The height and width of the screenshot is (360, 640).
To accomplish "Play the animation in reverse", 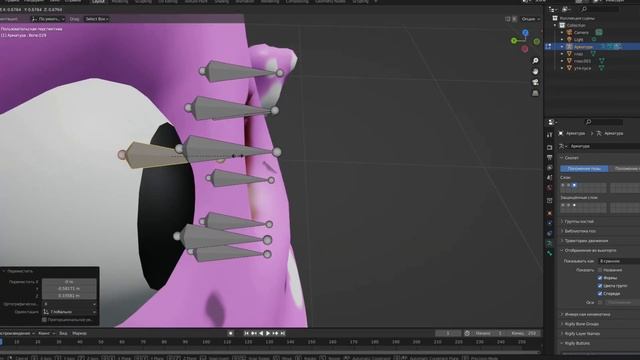I will (261, 333).
